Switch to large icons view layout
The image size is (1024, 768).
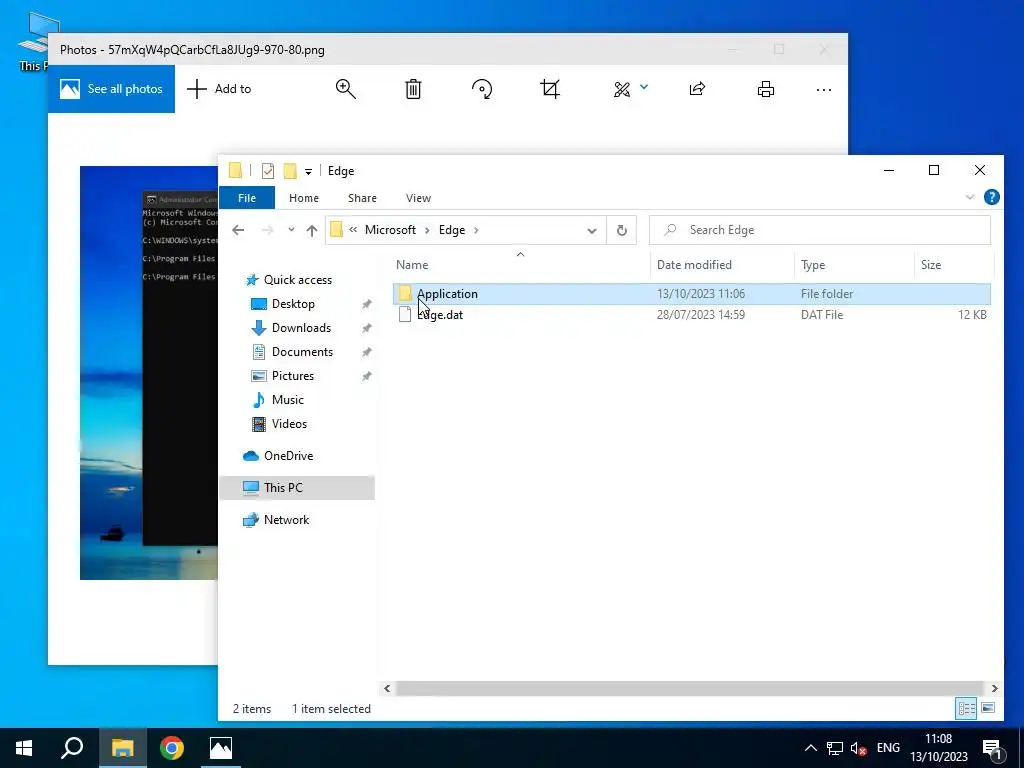(988, 708)
